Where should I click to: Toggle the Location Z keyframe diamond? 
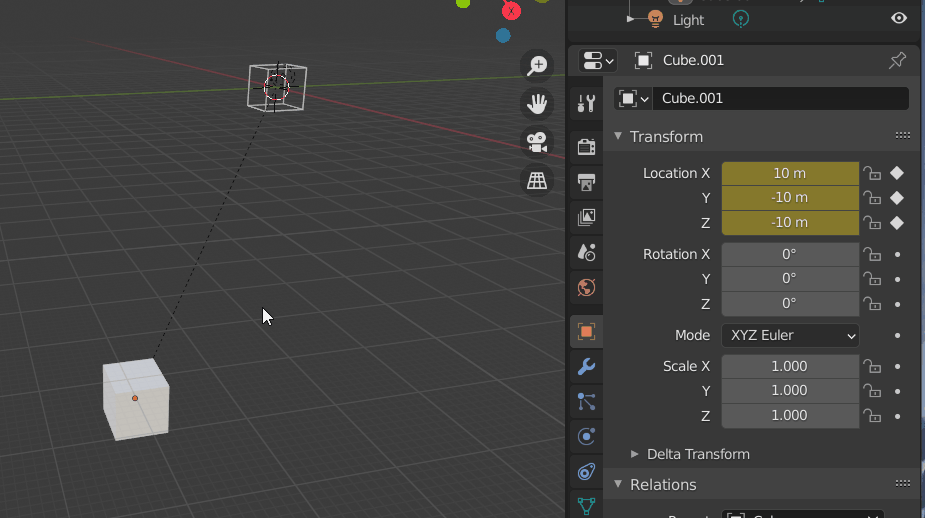[x=897, y=223]
